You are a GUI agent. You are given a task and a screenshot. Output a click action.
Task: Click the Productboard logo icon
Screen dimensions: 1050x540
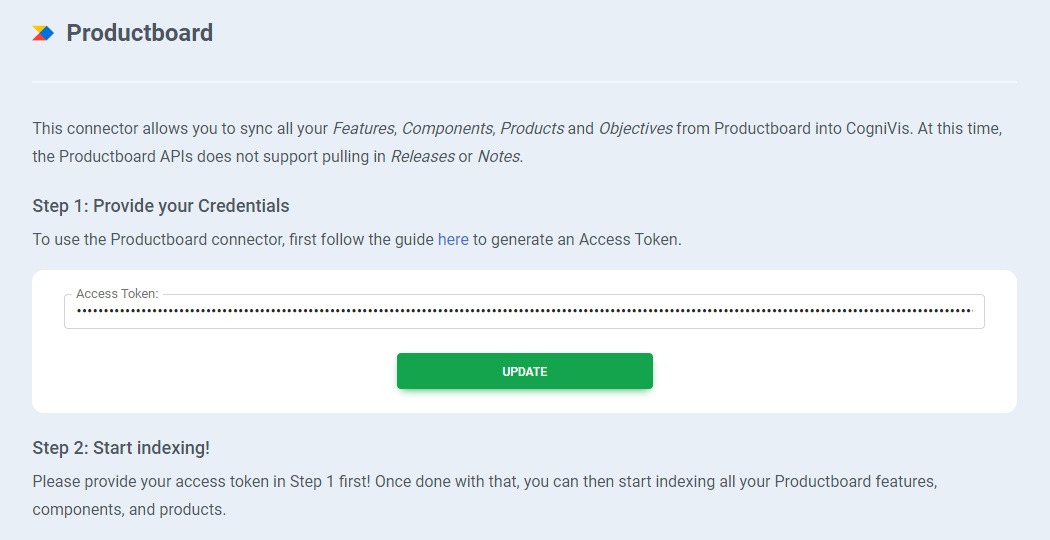point(42,33)
